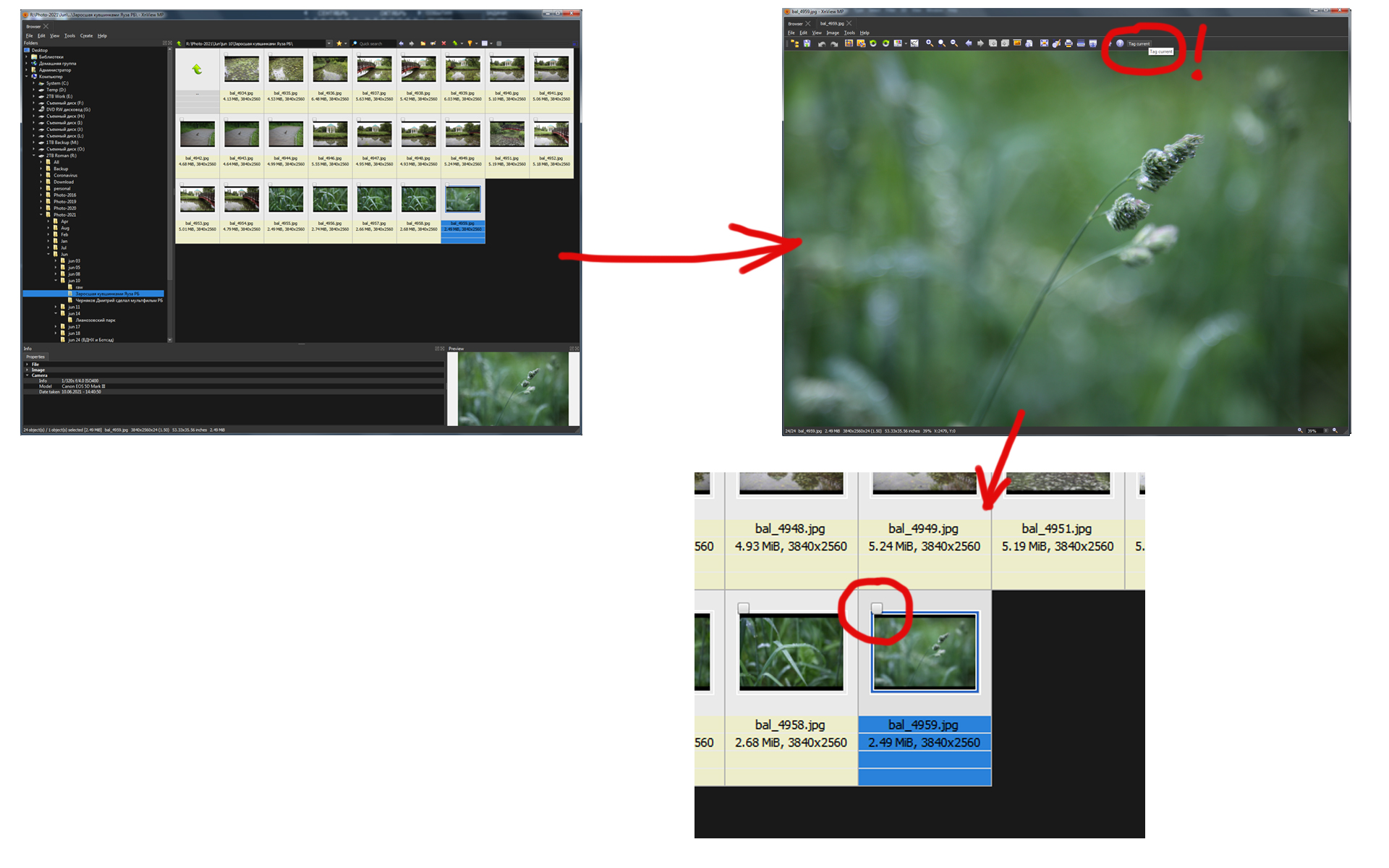Tick tag checkbox on bal_4934.jpg thumbnail

point(226,54)
